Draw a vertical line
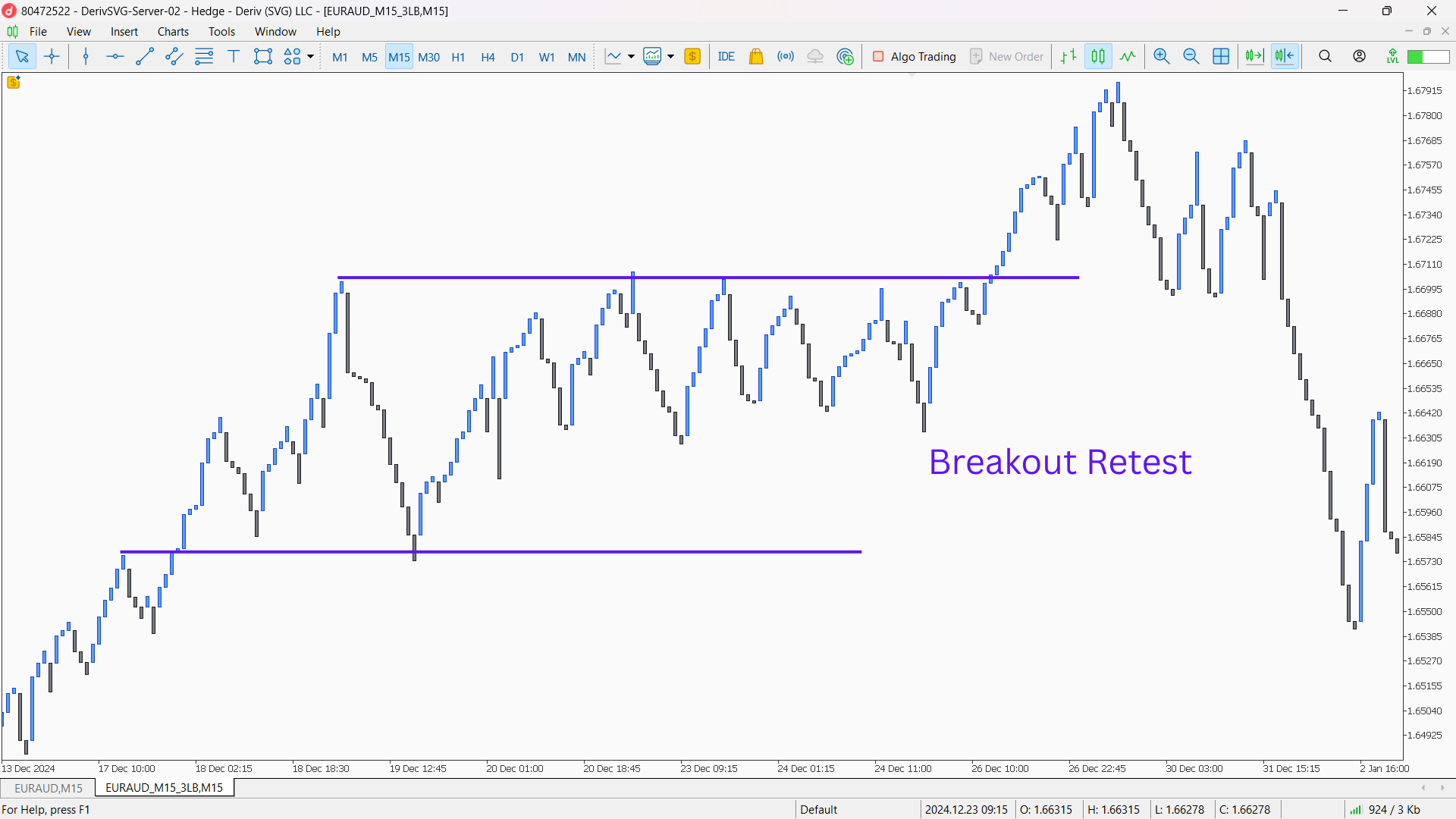The image size is (1456, 819). (x=86, y=56)
